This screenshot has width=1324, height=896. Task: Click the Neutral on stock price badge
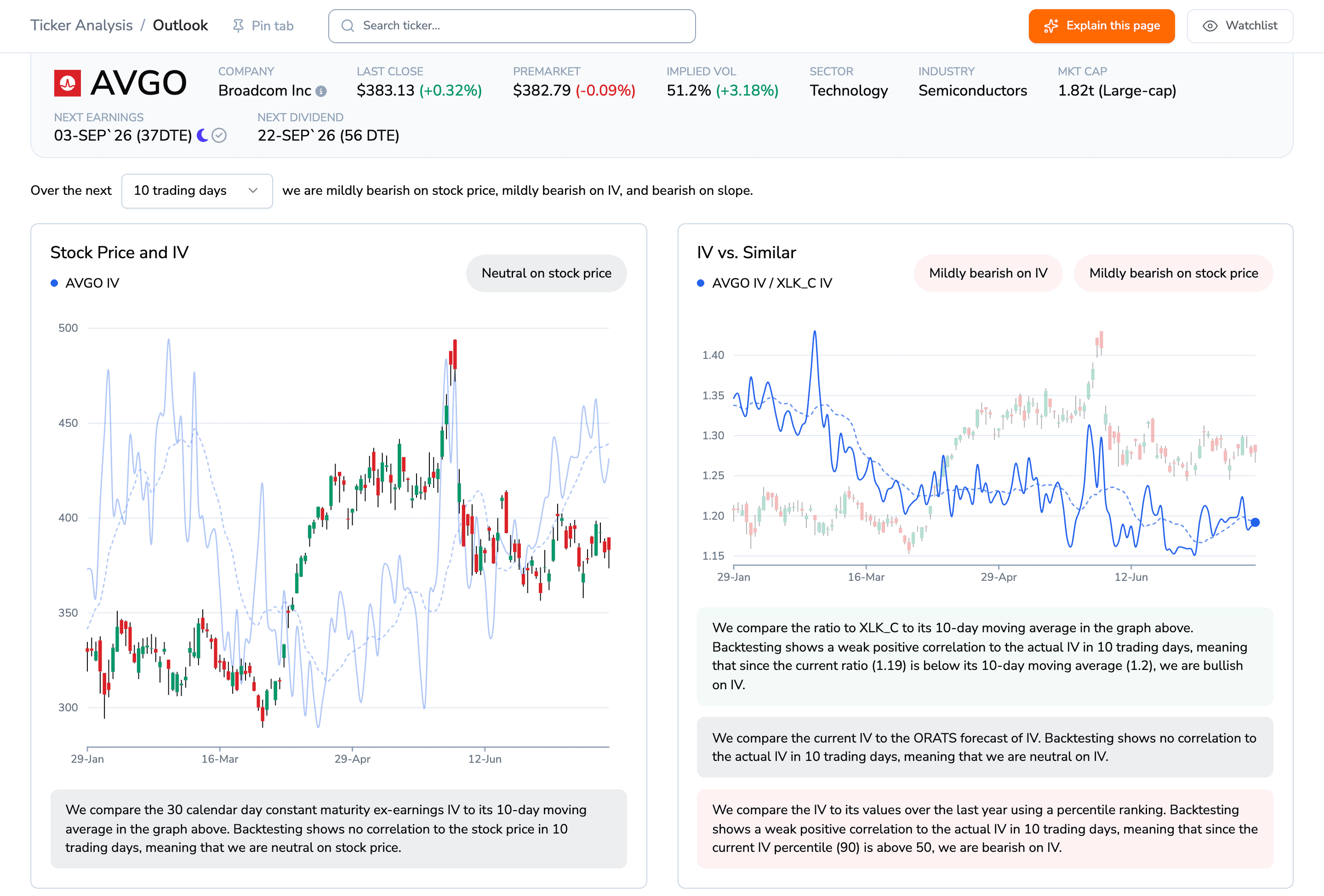tap(546, 273)
